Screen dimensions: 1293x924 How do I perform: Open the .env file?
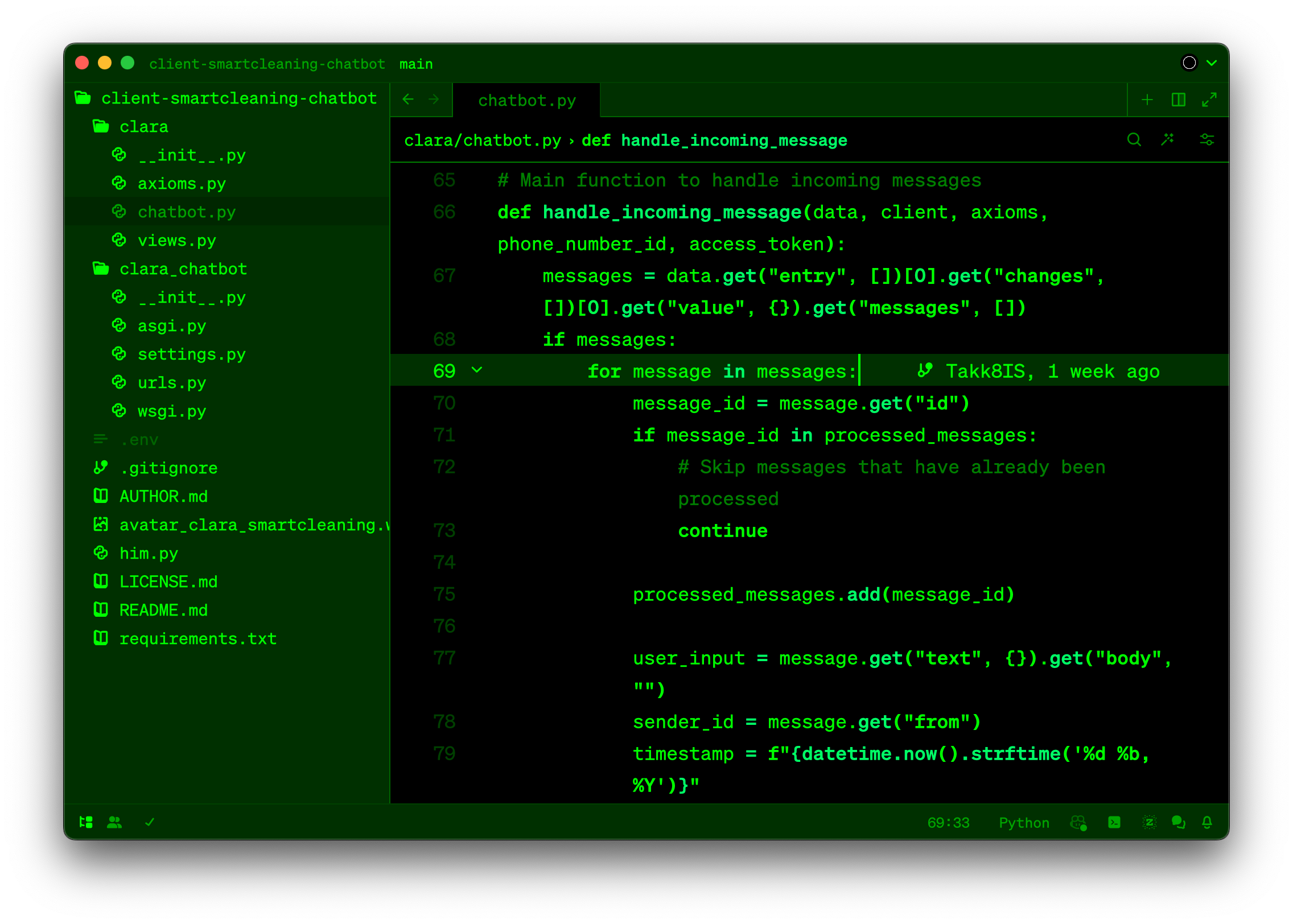227,439
